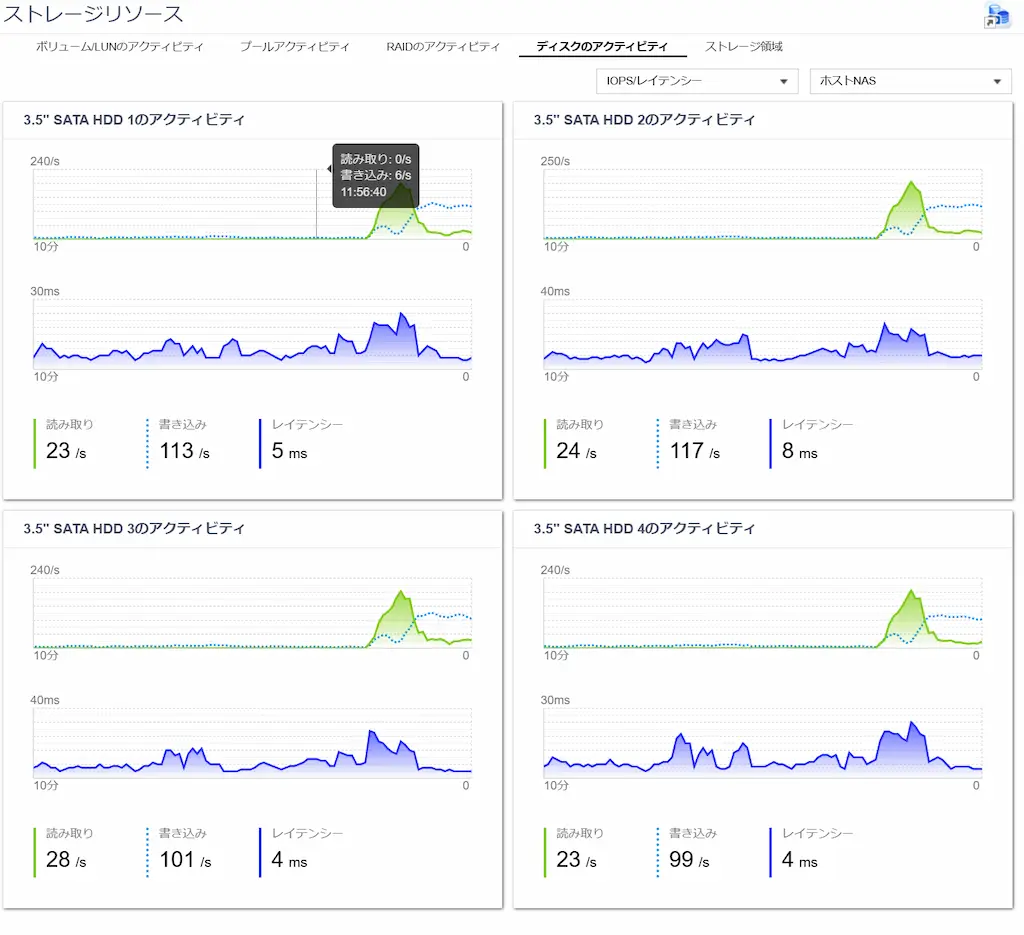
Task: Click HDD 4 write value 99 /s
Action: click(x=689, y=859)
